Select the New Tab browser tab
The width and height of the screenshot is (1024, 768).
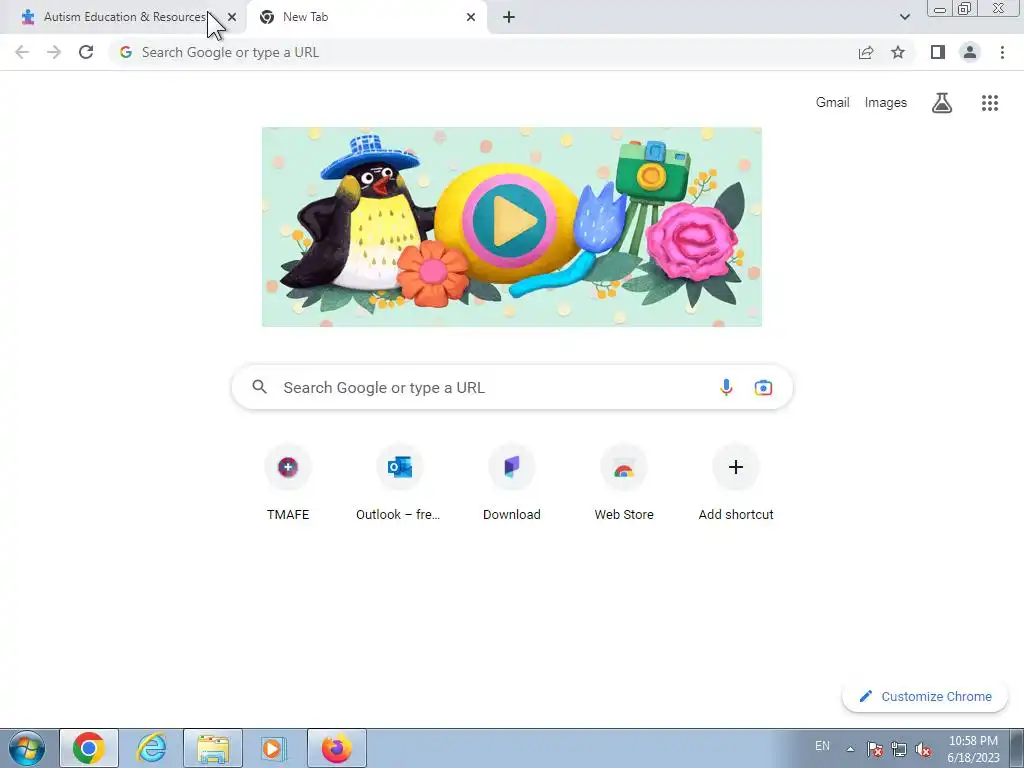pyautogui.click(x=366, y=17)
